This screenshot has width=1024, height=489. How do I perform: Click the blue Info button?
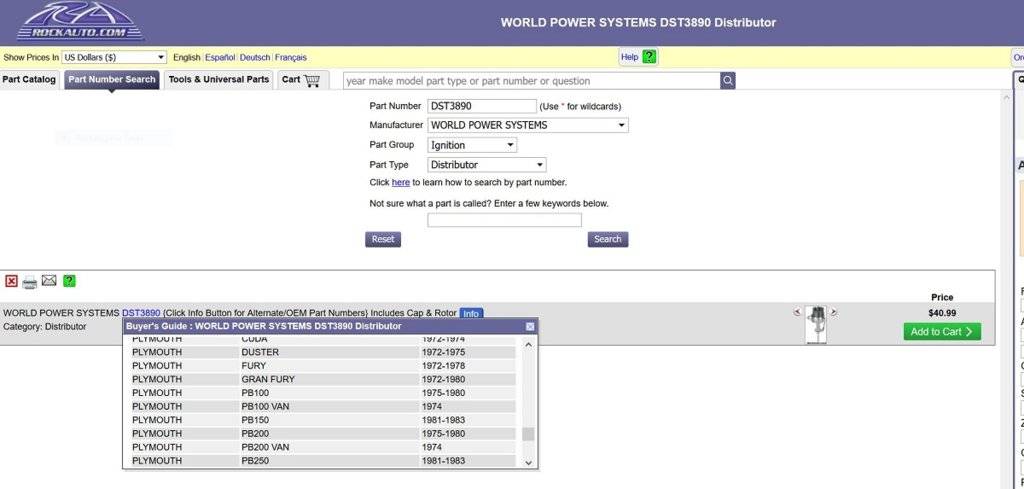click(x=471, y=313)
